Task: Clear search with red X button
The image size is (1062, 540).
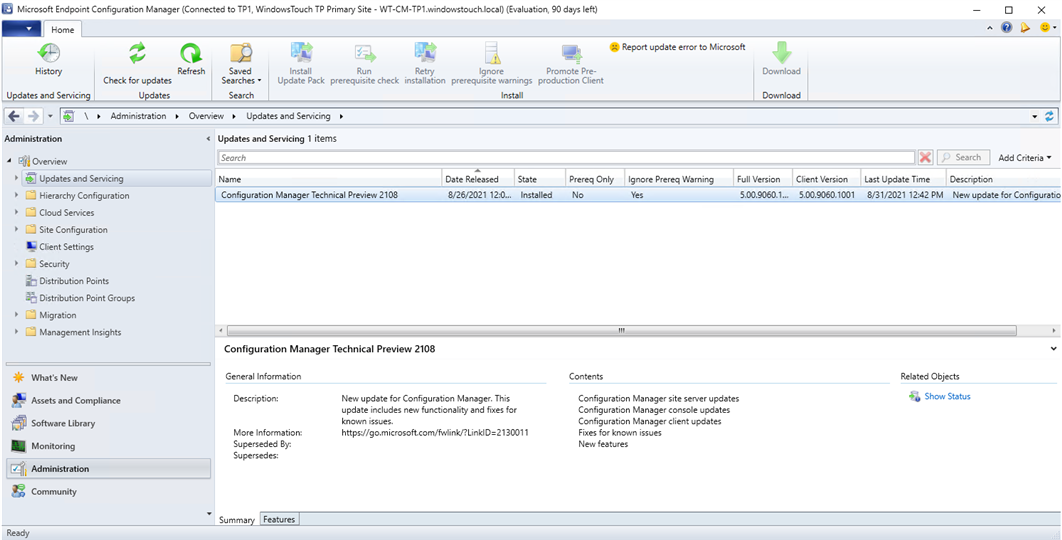Action: coord(925,157)
